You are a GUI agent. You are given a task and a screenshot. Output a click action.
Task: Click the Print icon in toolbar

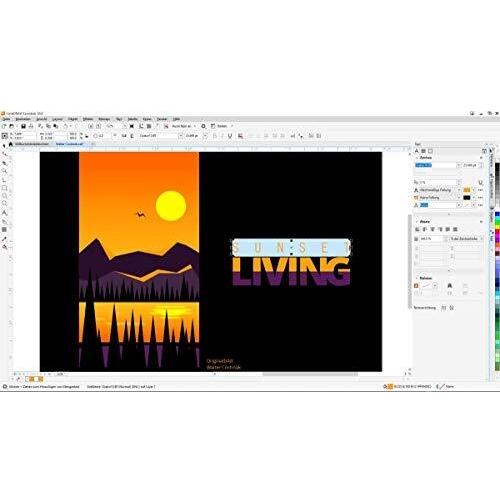point(31,126)
